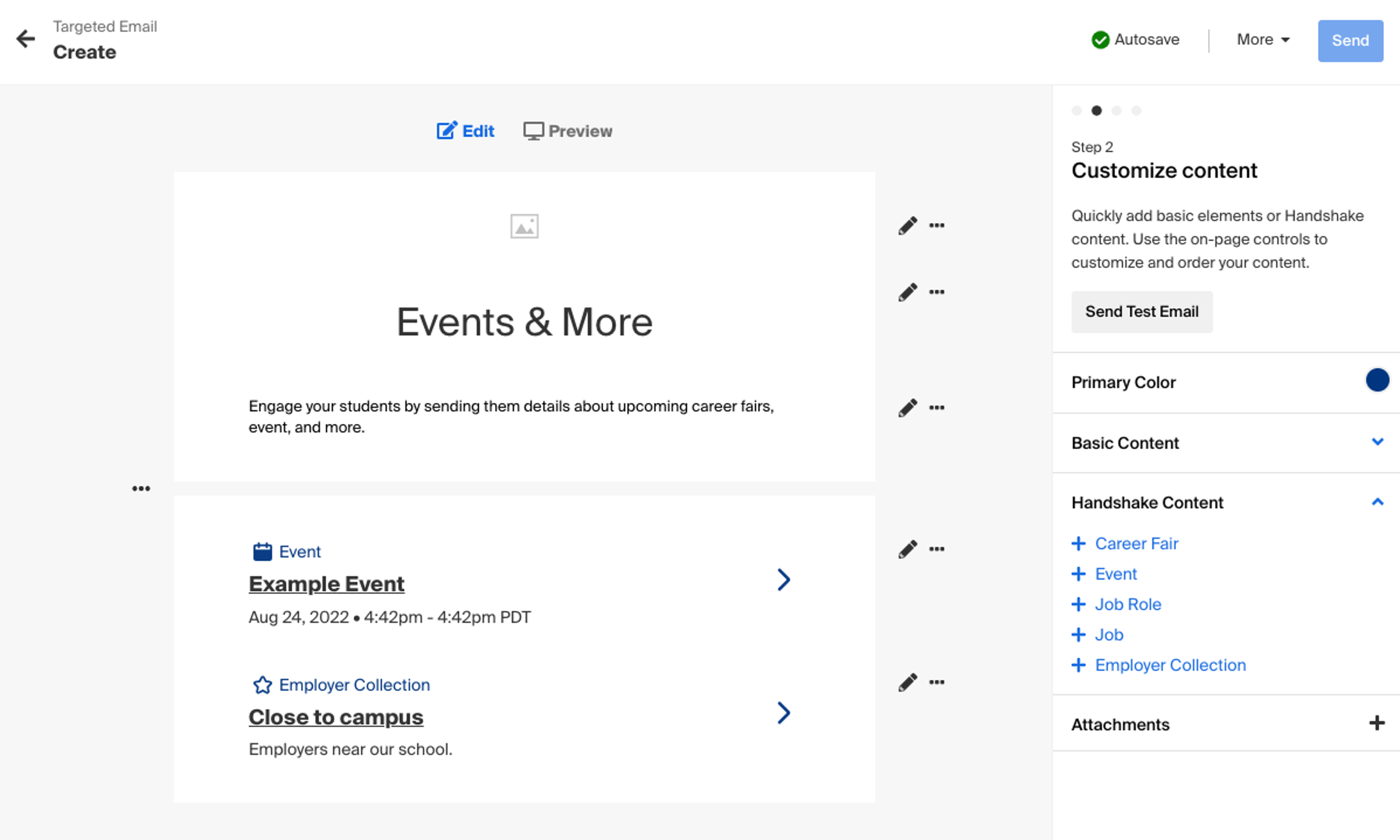Image resolution: width=1400 pixels, height=840 pixels.
Task: Click pencil icon beside image placeholder block
Action: click(x=907, y=226)
